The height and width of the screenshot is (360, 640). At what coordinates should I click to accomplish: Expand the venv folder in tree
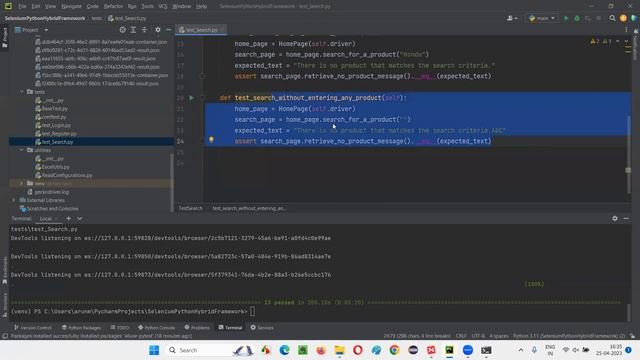click(x=22, y=184)
